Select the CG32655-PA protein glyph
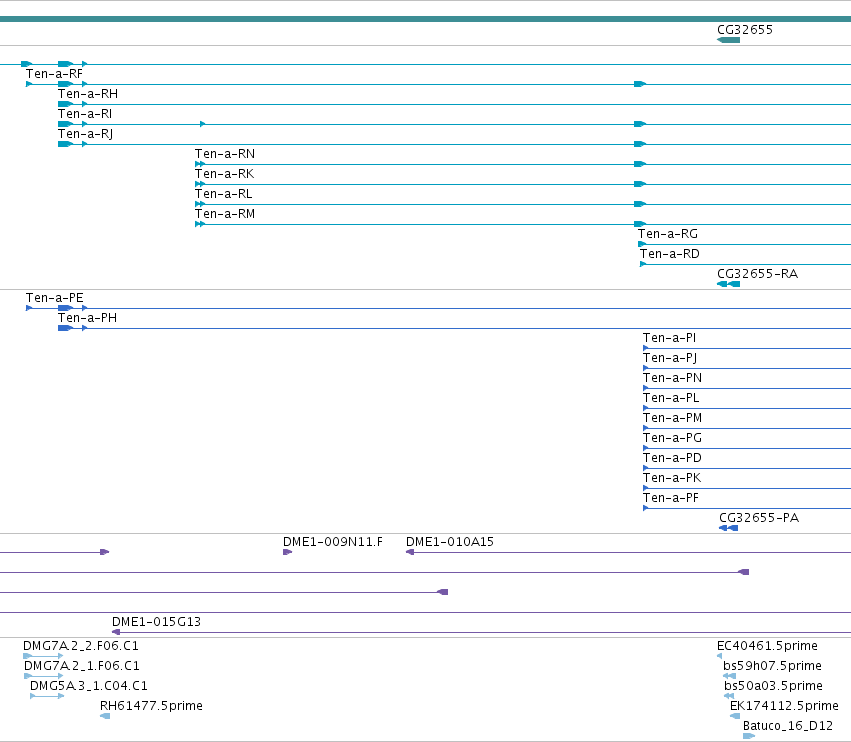The width and height of the screenshot is (851, 742). point(728,528)
